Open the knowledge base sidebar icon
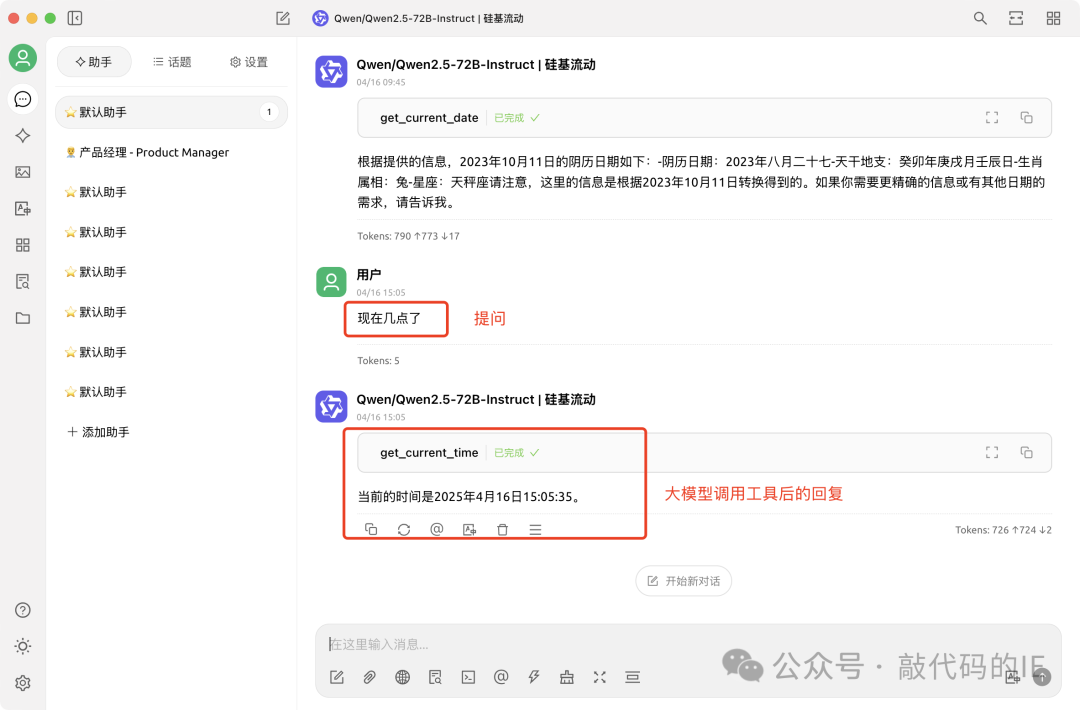 (x=23, y=282)
